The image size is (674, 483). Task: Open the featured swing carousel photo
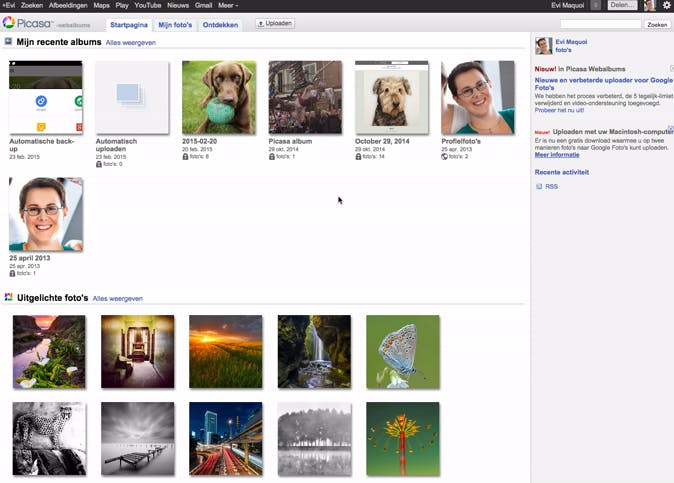click(x=403, y=438)
